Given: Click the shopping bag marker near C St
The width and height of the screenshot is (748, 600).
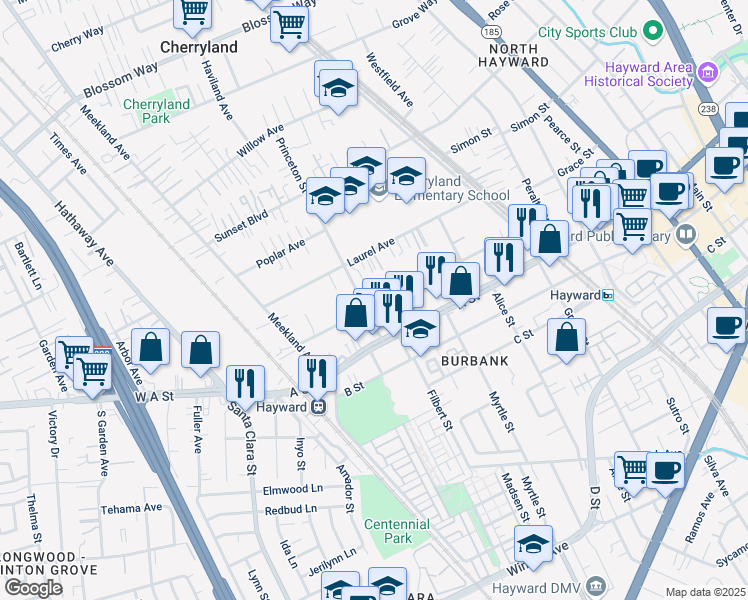Looking at the screenshot, I should pos(566,341).
